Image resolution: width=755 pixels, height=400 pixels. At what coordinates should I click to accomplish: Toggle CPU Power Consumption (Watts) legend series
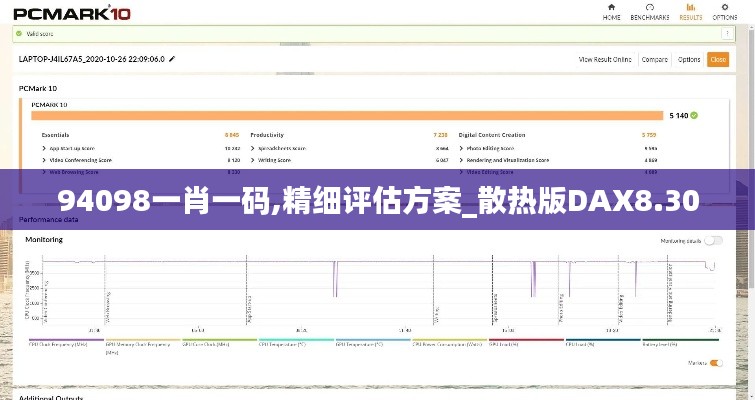(450, 342)
